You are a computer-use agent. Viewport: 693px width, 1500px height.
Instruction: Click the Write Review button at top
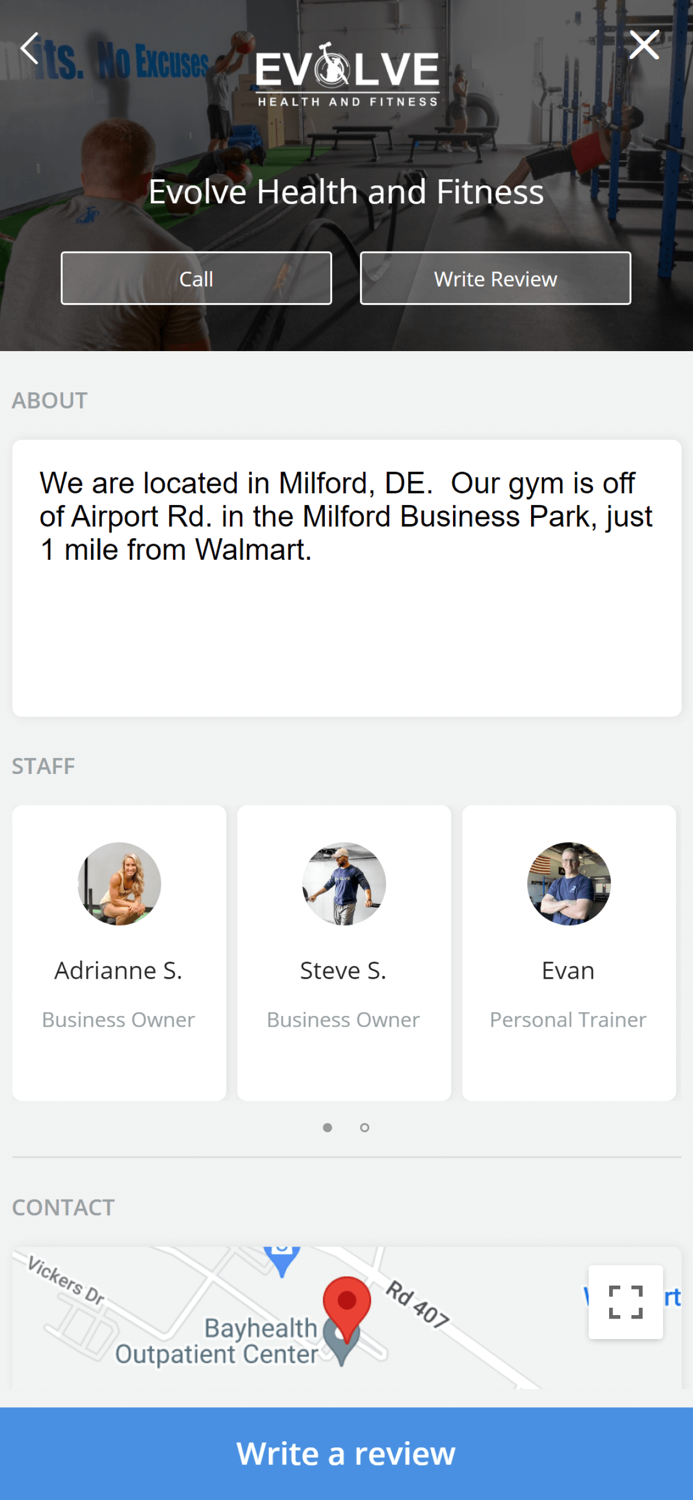(495, 278)
